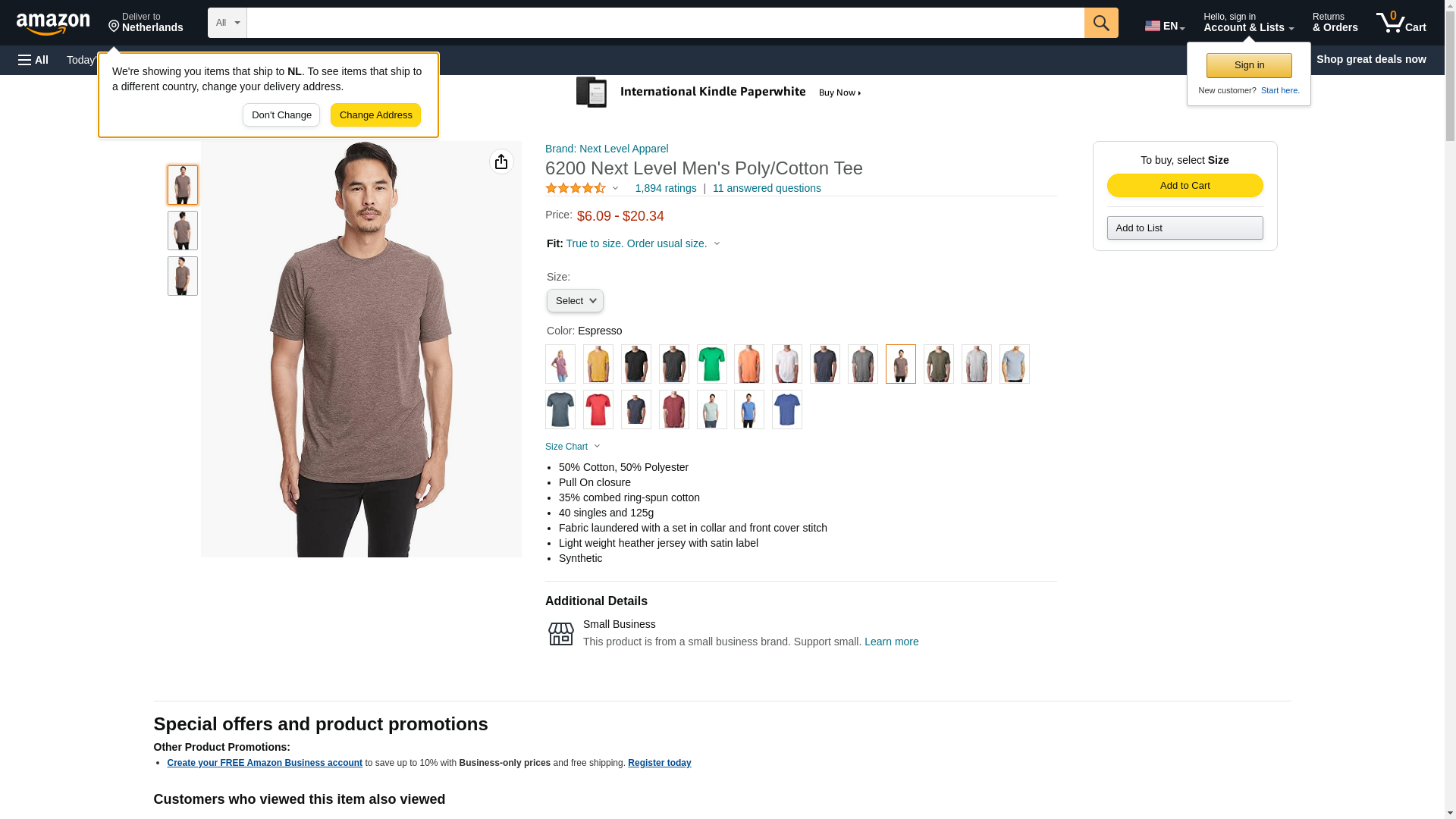Click the star rating icons
1456x819 pixels.
coord(576,188)
